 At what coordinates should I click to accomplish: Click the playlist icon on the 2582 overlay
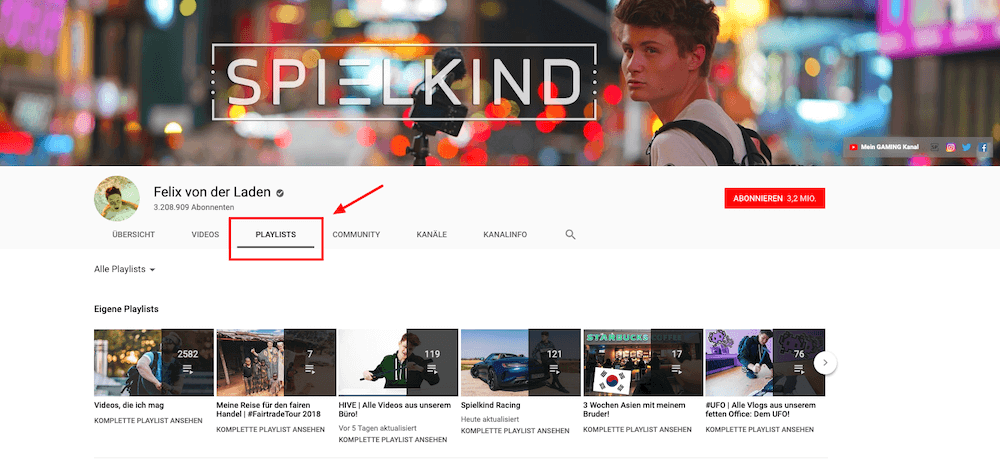pyautogui.click(x=188, y=369)
